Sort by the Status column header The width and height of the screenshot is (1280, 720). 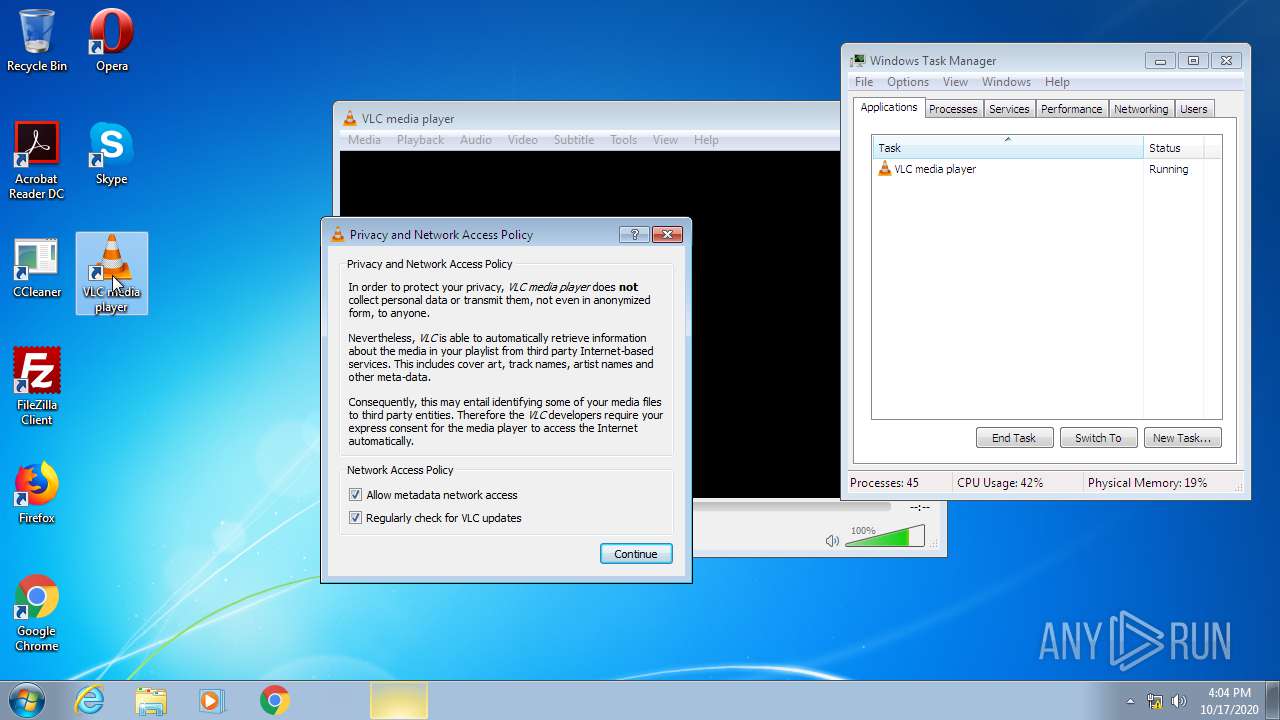pyautogui.click(x=1173, y=148)
